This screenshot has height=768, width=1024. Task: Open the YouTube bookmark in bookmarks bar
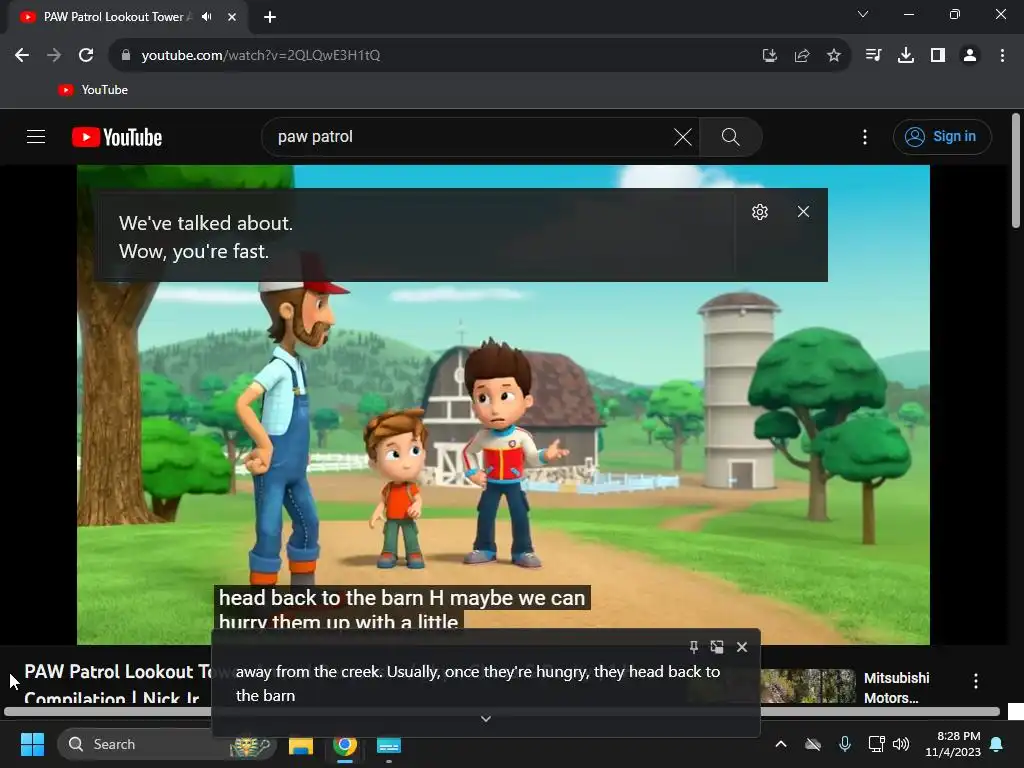tap(93, 90)
